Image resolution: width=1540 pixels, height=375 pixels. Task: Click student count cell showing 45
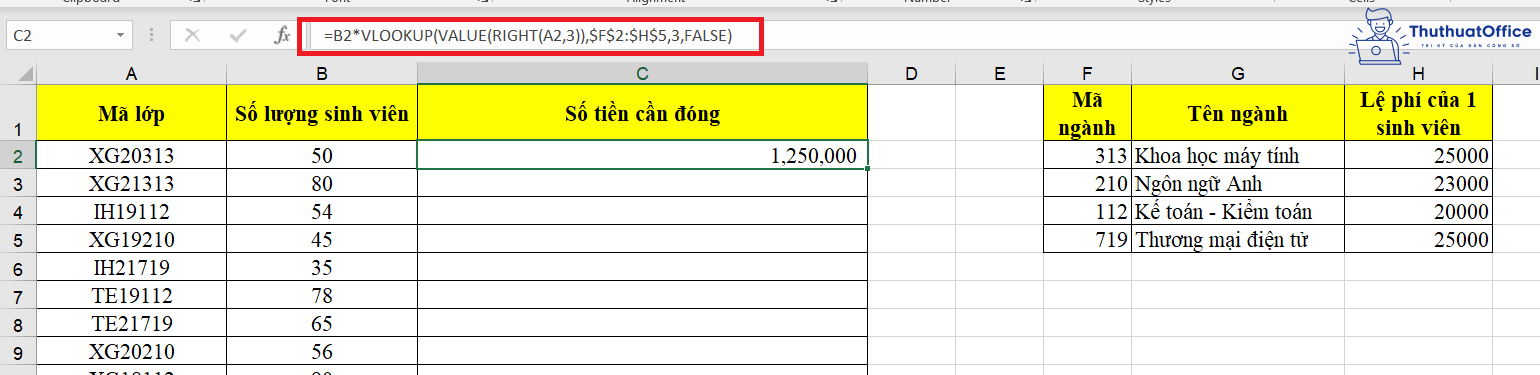[321, 239]
